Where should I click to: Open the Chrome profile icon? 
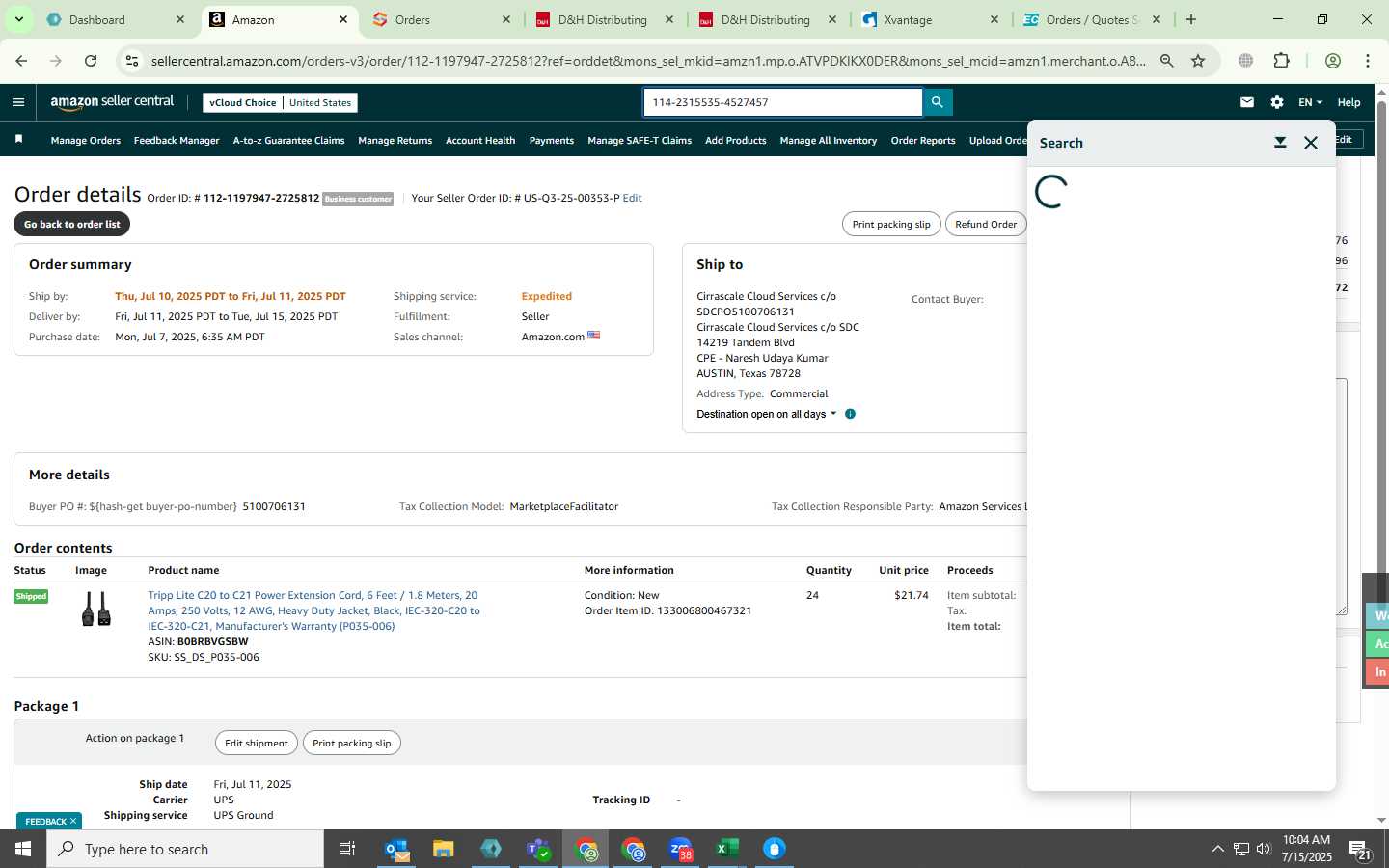(x=1333, y=61)
